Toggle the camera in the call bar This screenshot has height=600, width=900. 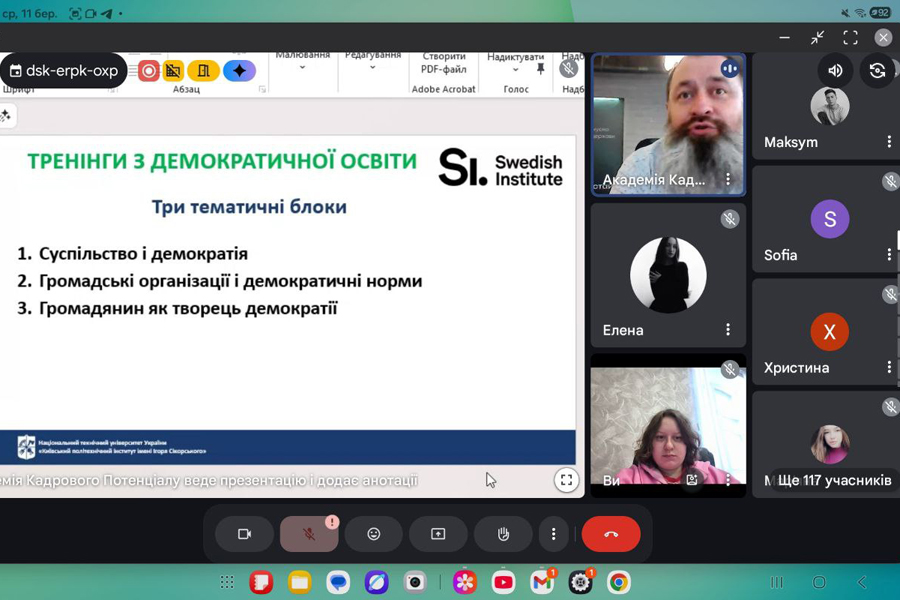245,534
